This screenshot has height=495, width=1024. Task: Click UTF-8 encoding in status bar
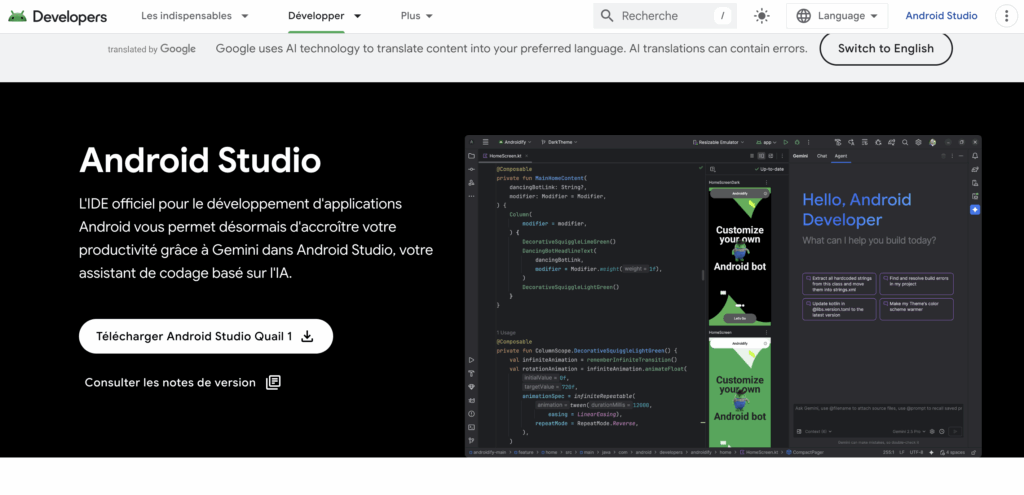[x=916, y=452]
